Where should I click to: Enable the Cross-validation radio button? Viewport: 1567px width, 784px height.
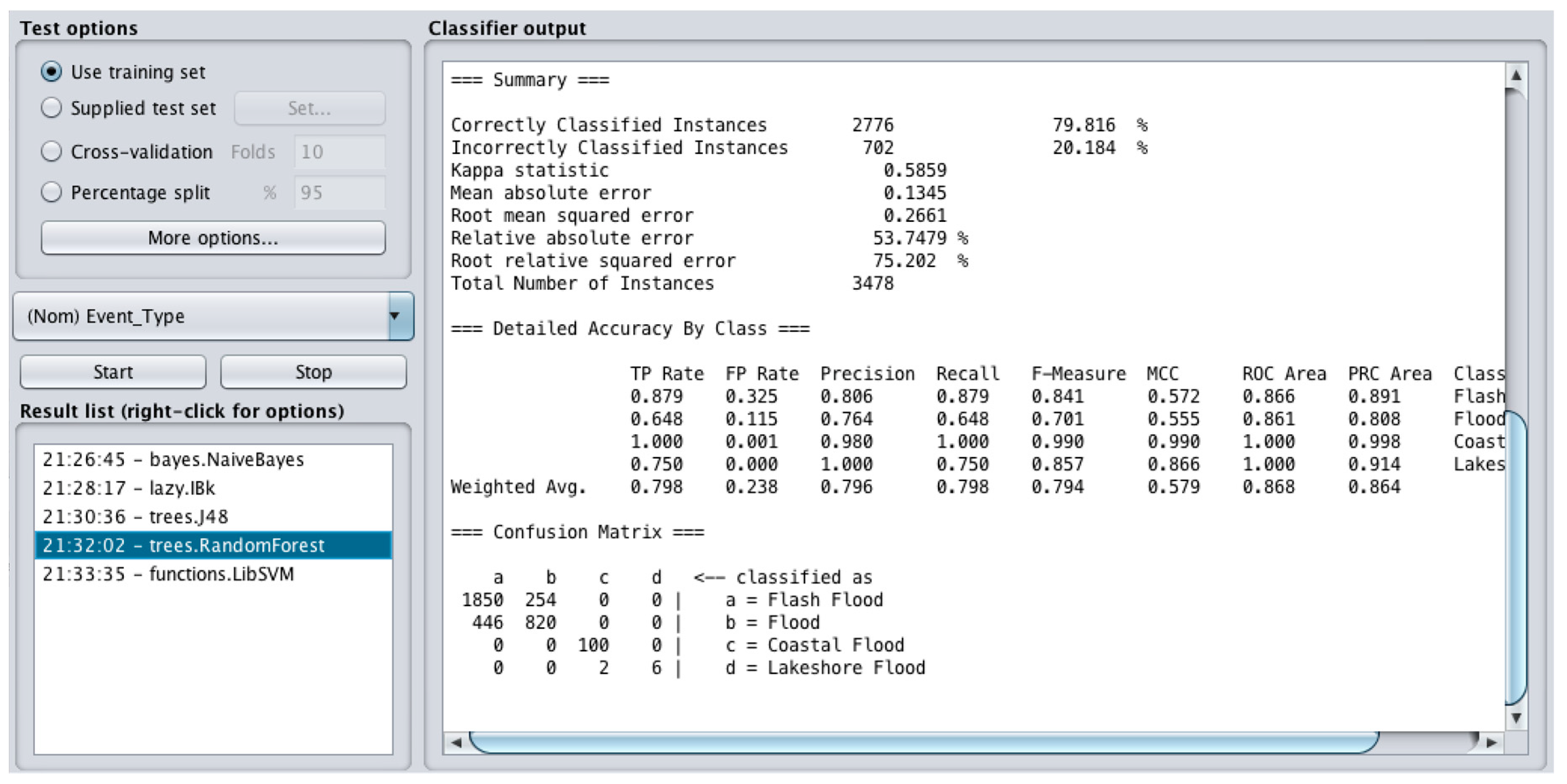51,151
